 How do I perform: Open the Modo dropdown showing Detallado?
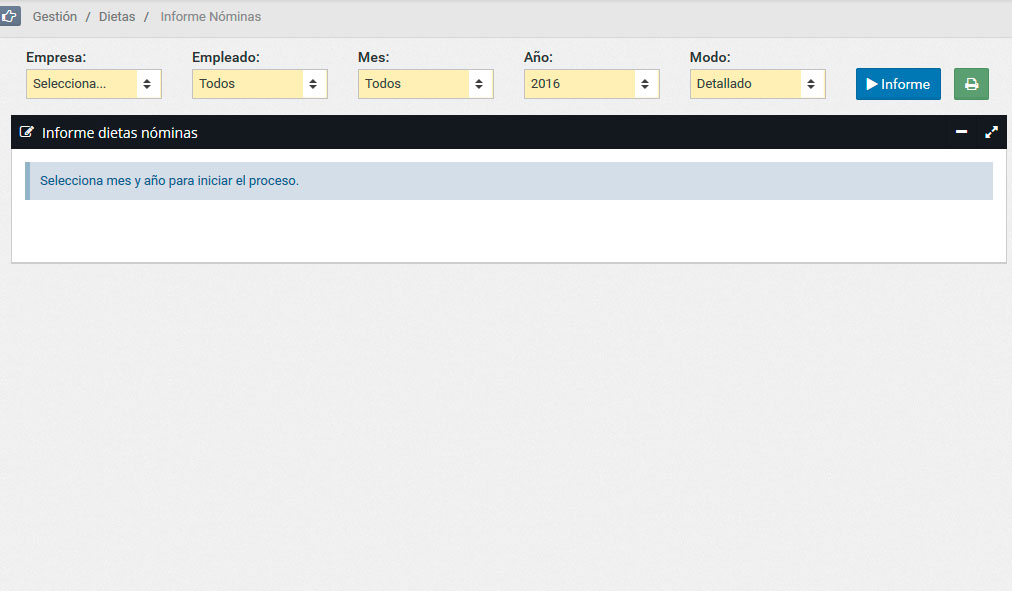point(757,84)
